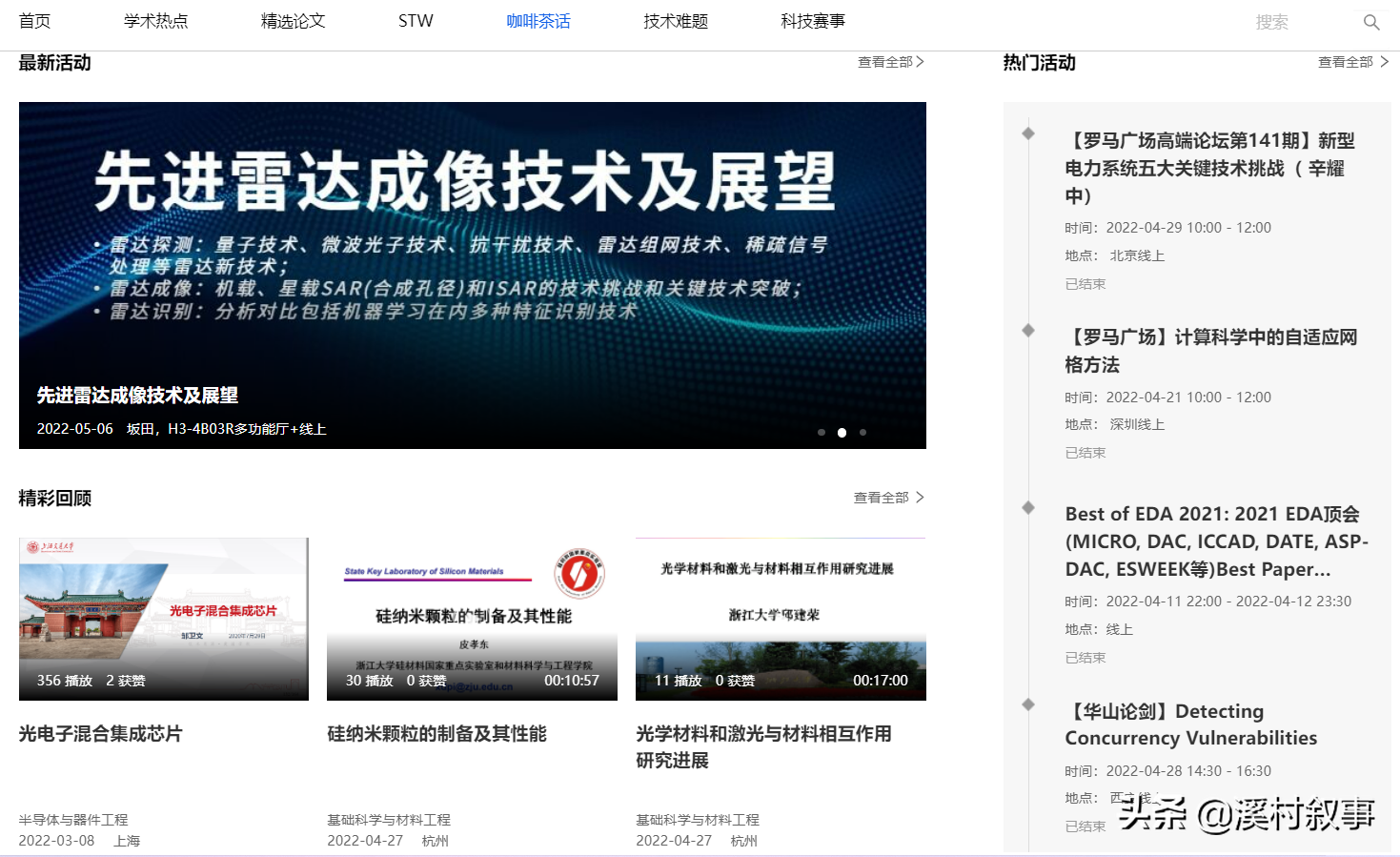Image resolution: width=1400 pixels, height=857 pixels.
Task: Open the 学术热点 navigation tab
Action: (x=156, y=21)
